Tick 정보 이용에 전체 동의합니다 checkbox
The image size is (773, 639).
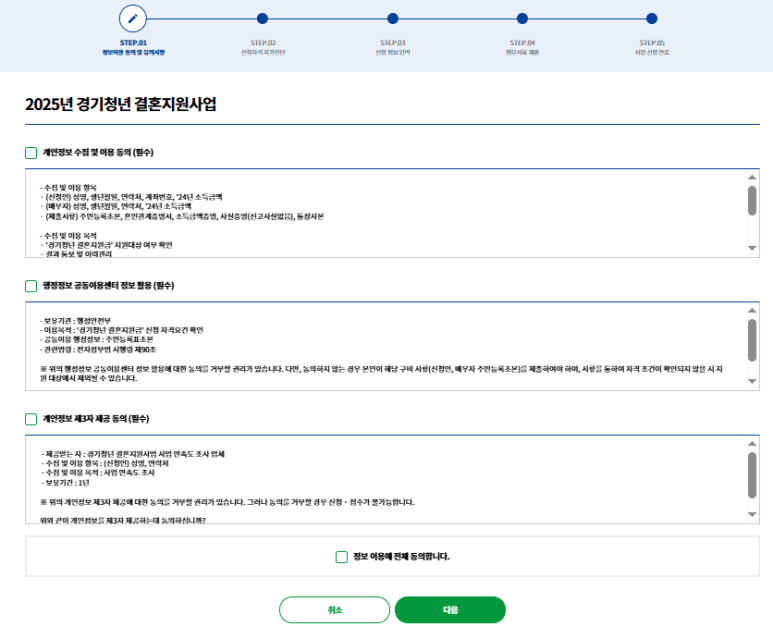(x=341, y=557)
